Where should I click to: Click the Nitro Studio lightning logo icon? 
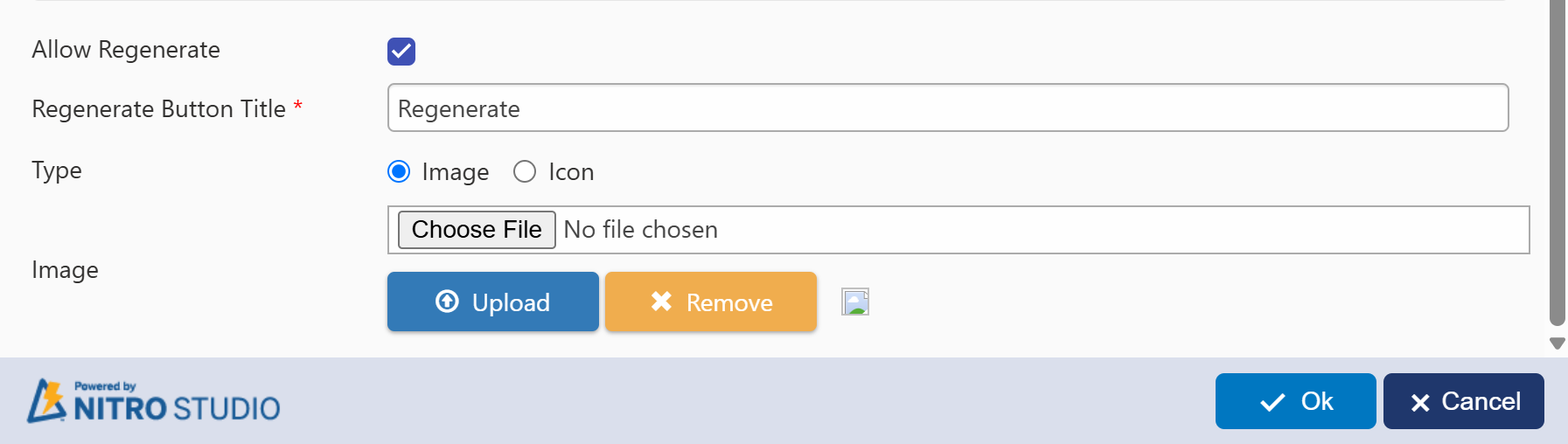click(x=46, y=400)
